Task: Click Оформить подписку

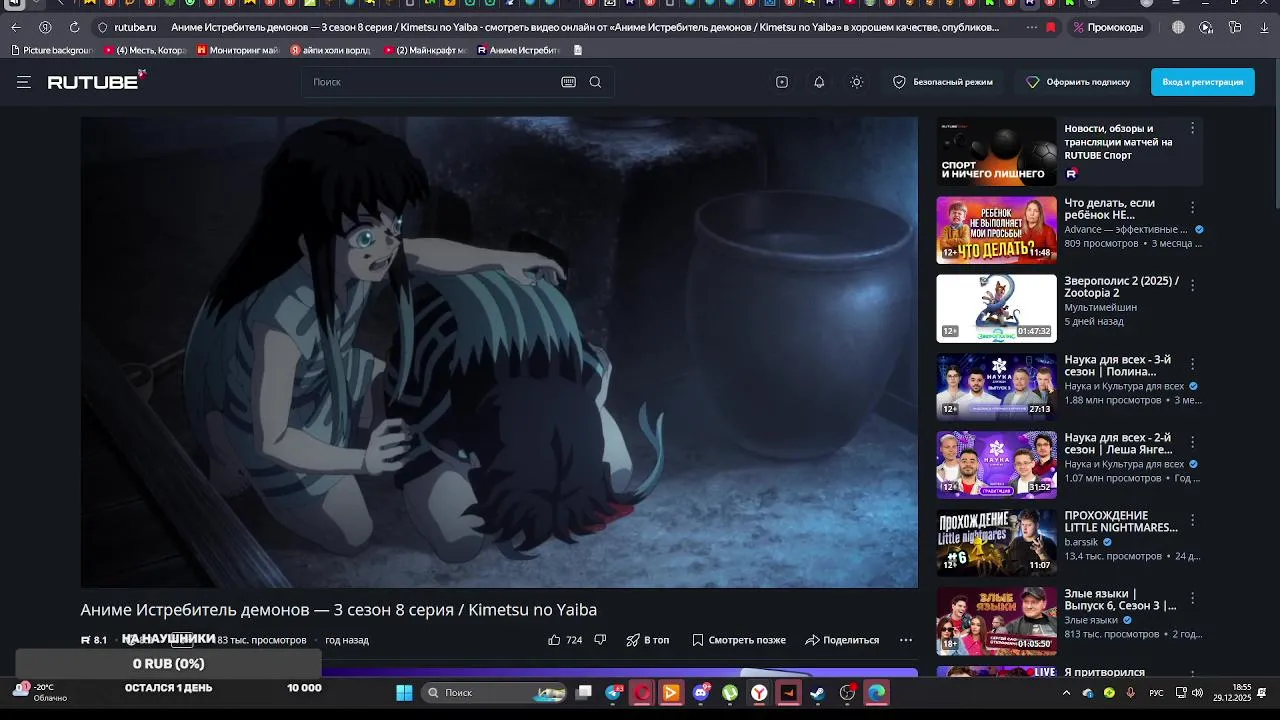Action: [x=1078, y=82]
